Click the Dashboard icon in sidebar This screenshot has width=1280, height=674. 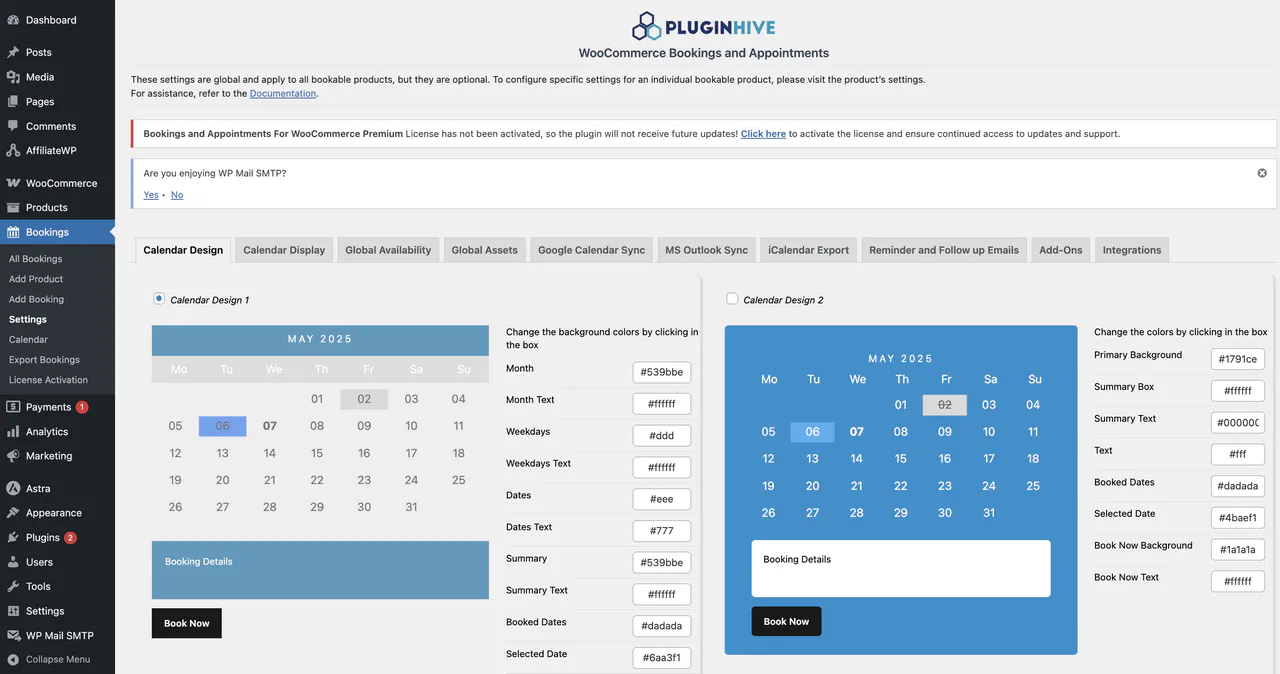coord(13,20)
